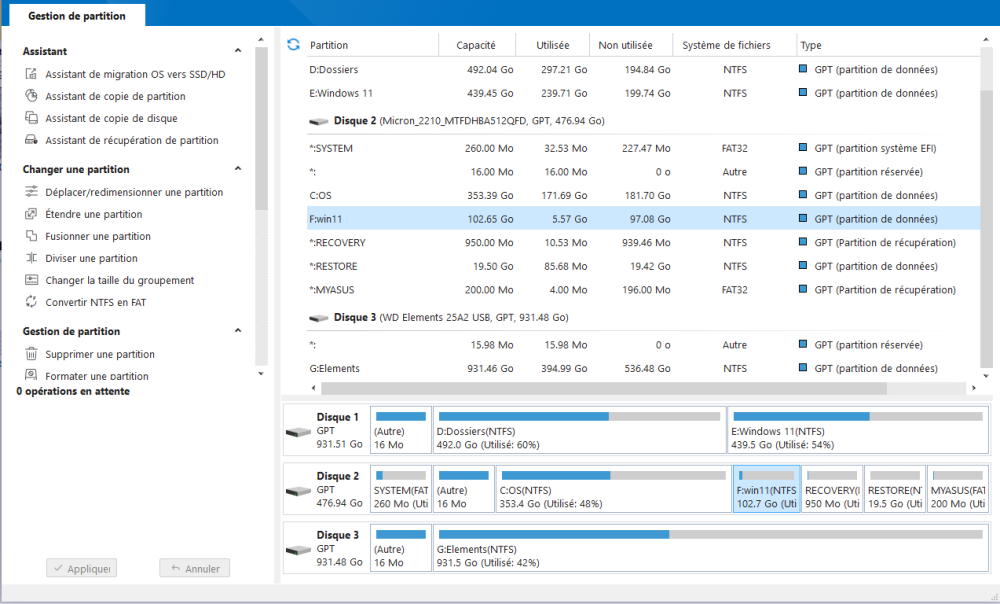Click the horizontal scroll left arrow

click(x=313, y=388)
